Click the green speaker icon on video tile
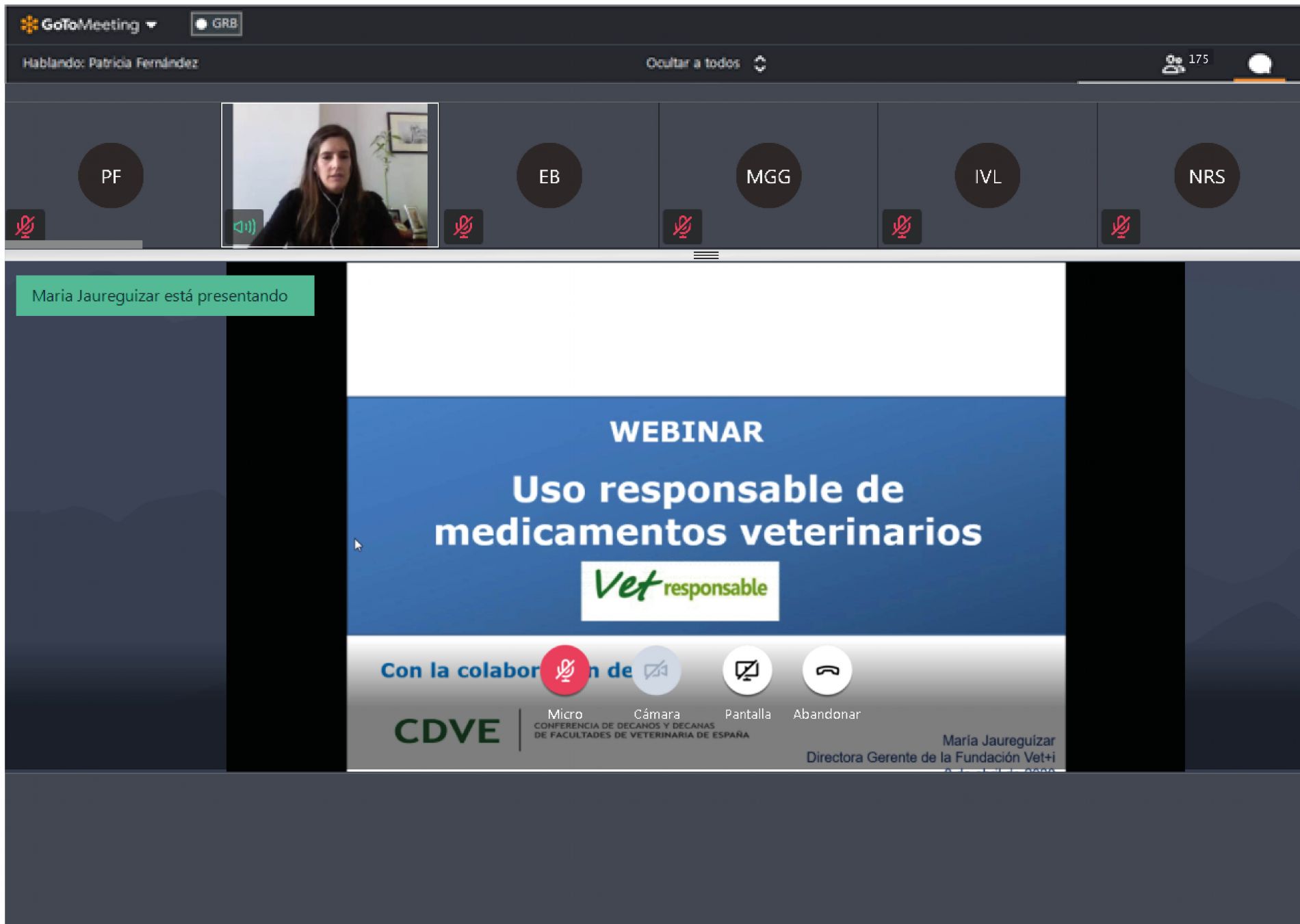The height and width of the screenshot is (924, 1300). coord(244,226)
